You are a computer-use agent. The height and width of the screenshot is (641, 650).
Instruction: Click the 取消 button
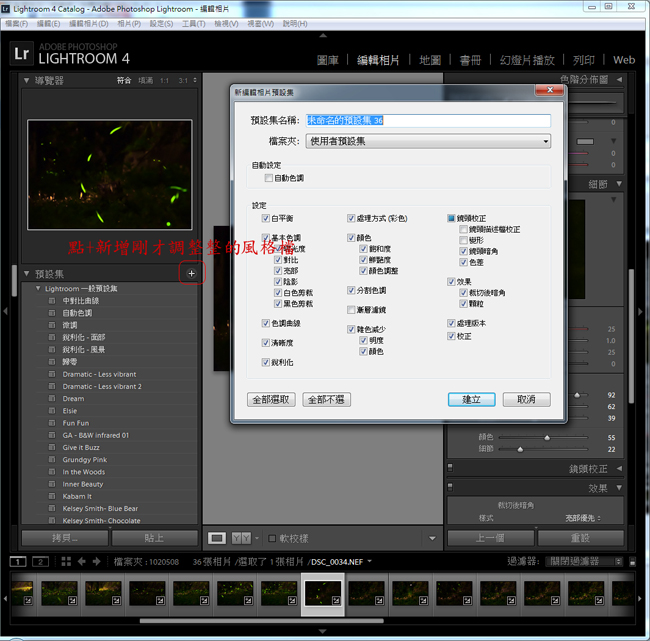click(x=526, y=400)
